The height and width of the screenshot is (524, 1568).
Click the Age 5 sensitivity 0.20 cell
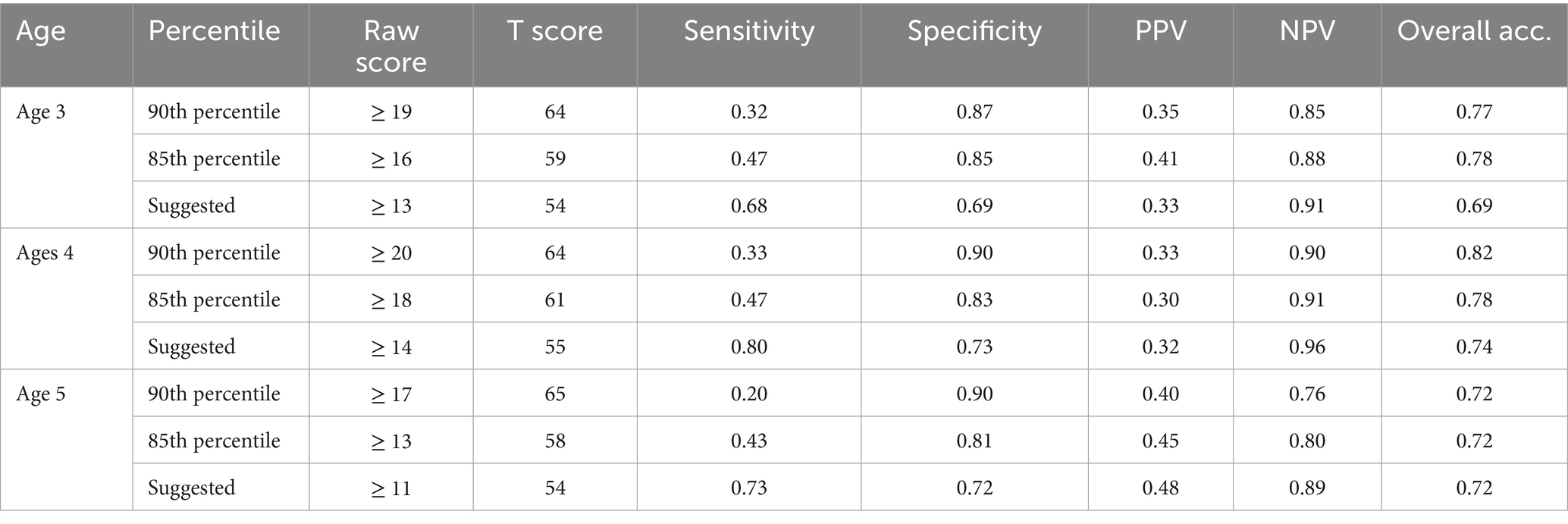pos(748,394)
